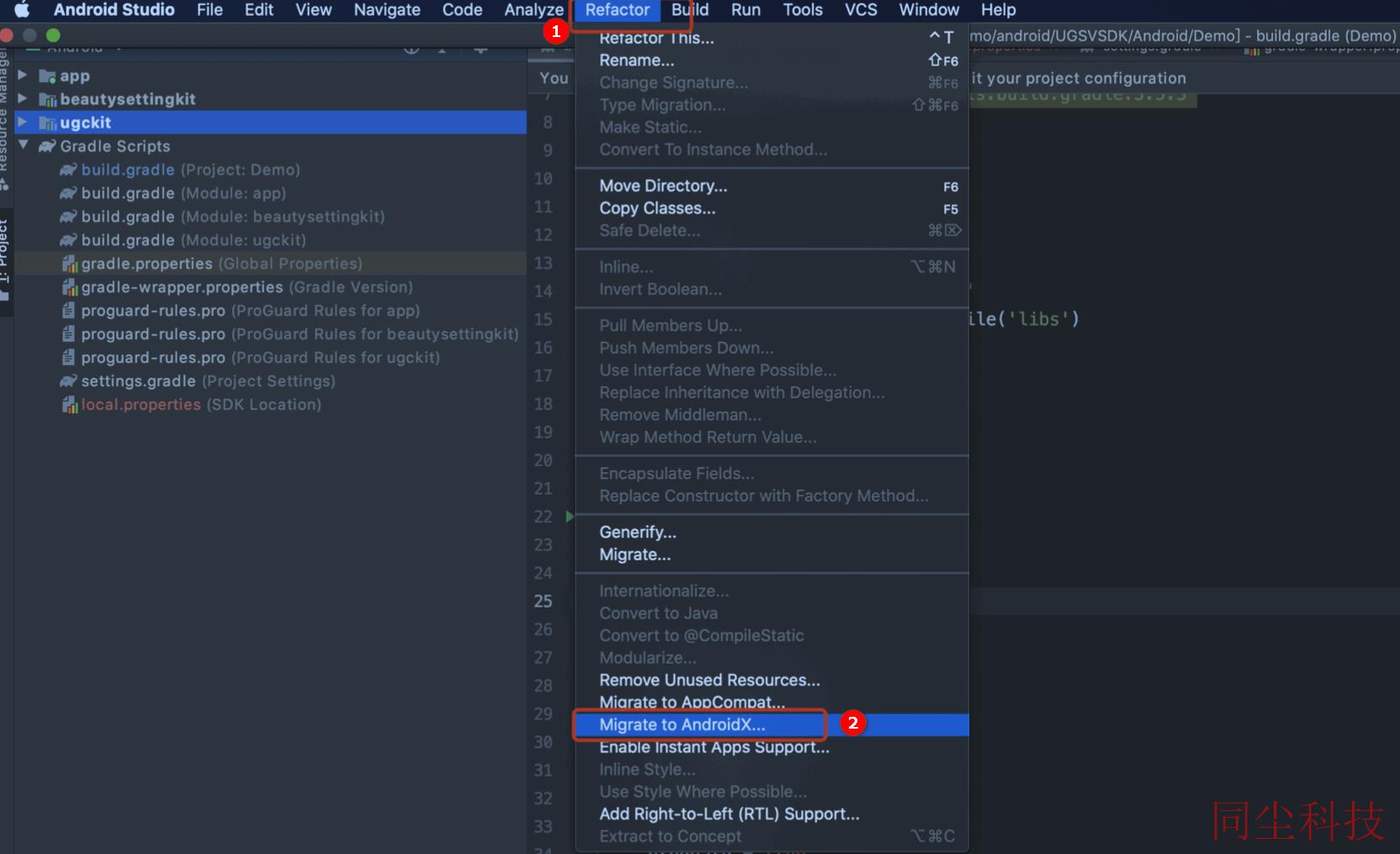Open the Analyze menu
Image resolution: width=1400 pixels, height=854 pixels.
tap(533, 10)
